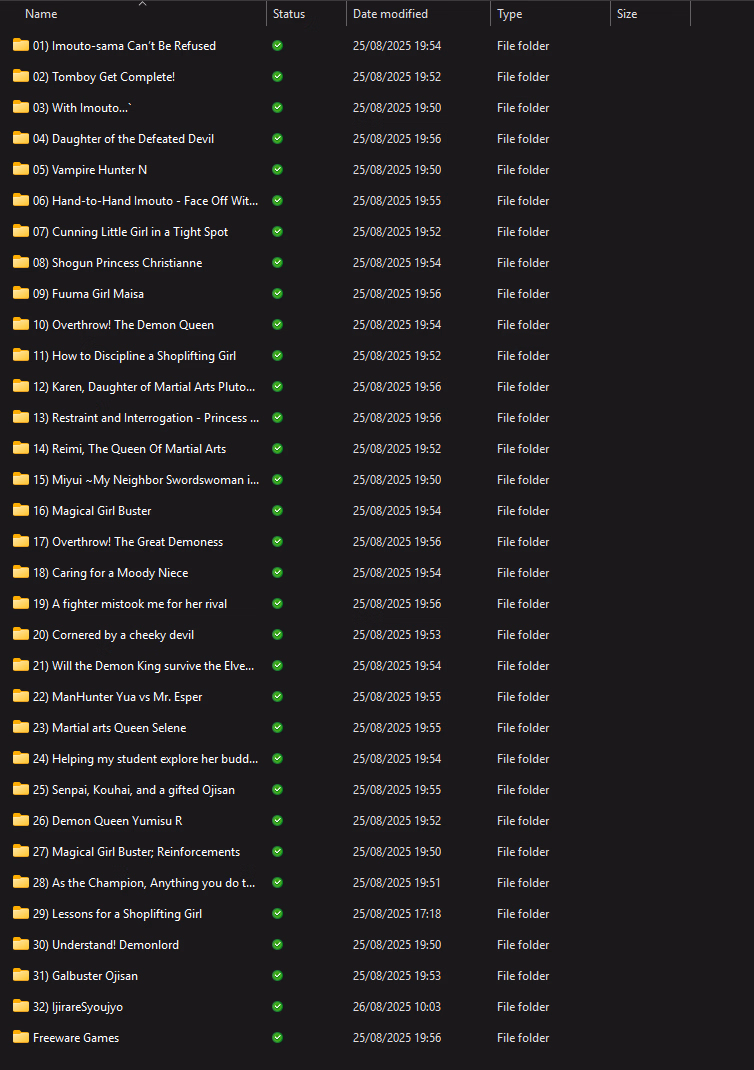This screenshot has height=1070, width=754.
Task: Click the Type column header
Action: [x=509, y=14]
